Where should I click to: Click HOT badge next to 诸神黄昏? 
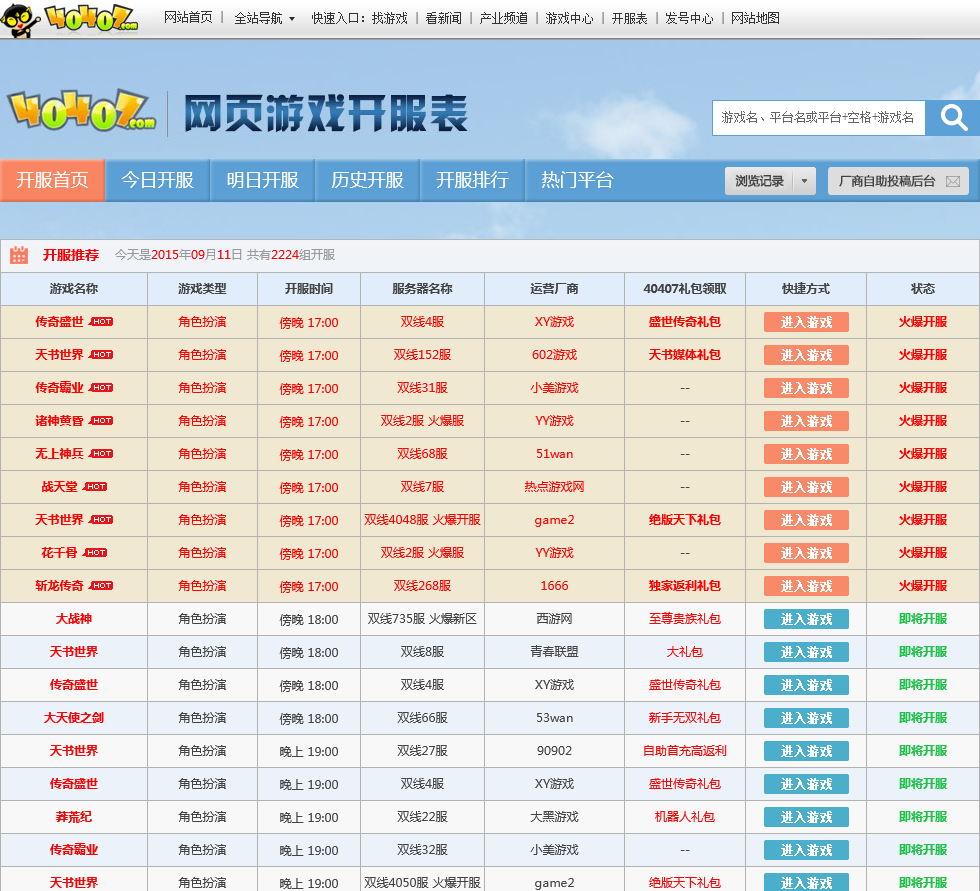(x=101, y=421)
